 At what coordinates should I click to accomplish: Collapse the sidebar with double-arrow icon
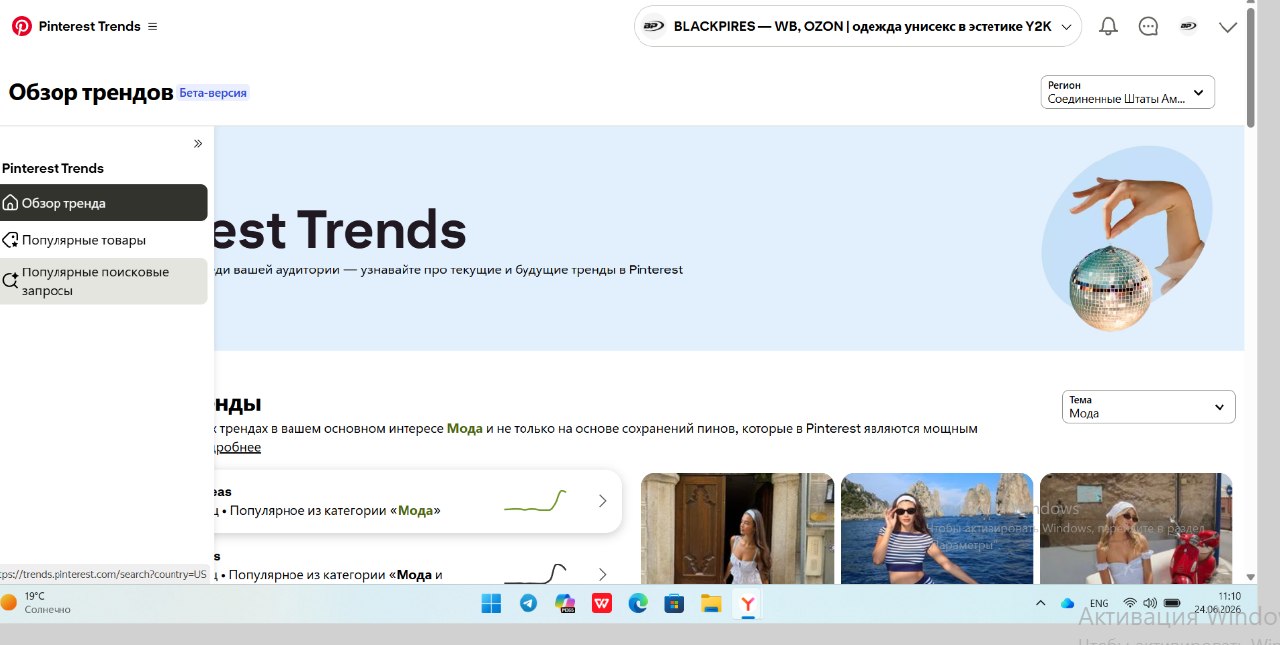[x=198, y=144]
